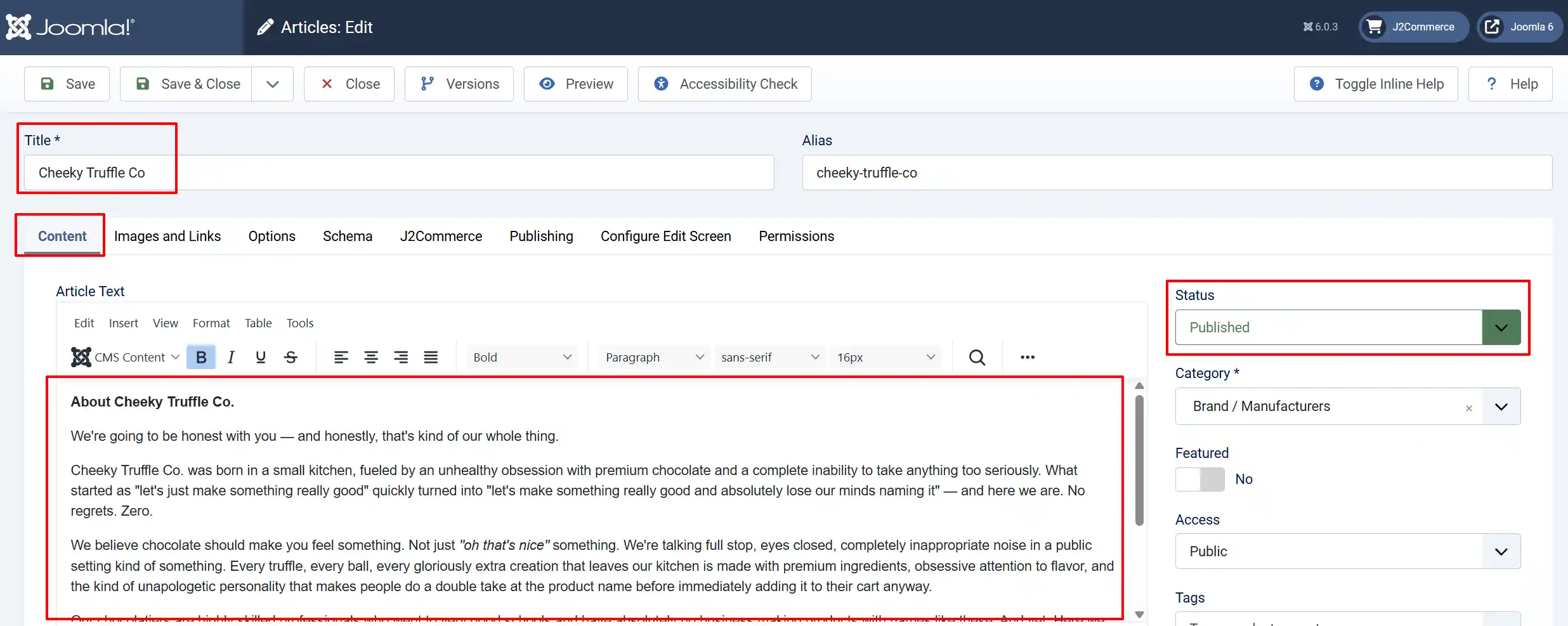Click the heading About Cheeky Truffle Co.

coord(152,401)
